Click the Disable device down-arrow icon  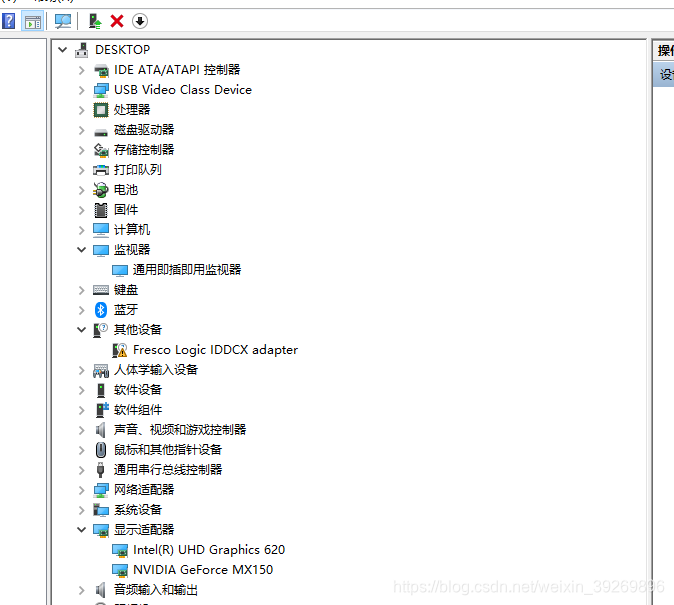click(140, 21)
